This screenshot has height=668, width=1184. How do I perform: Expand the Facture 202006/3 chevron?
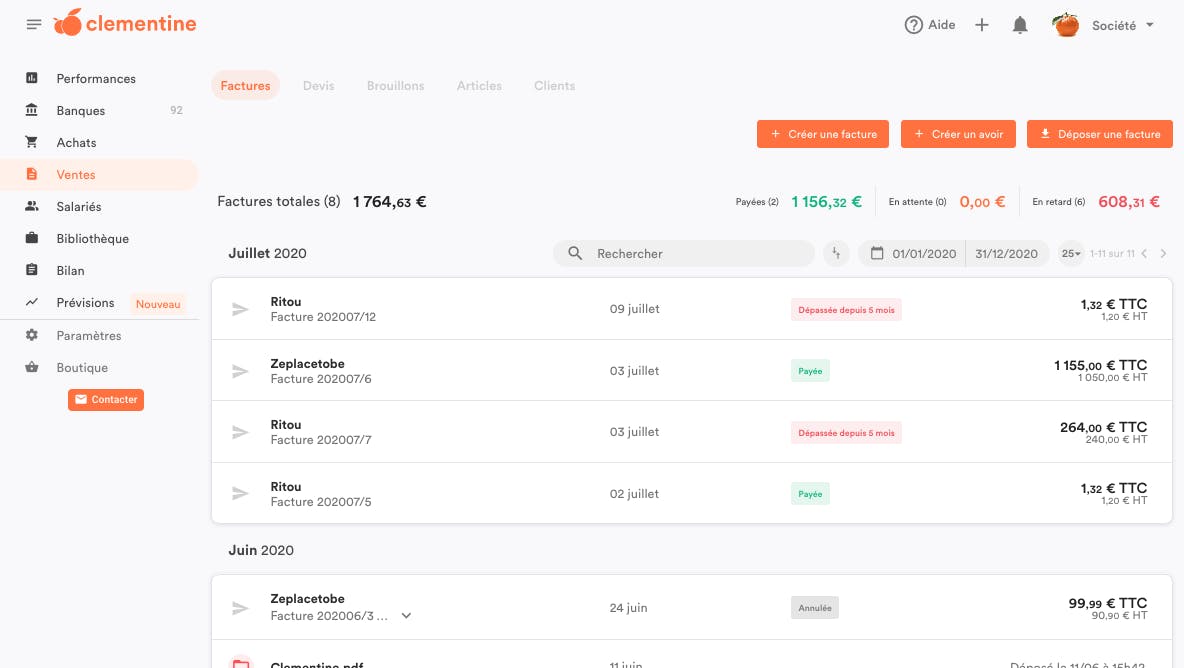point(406,616)
